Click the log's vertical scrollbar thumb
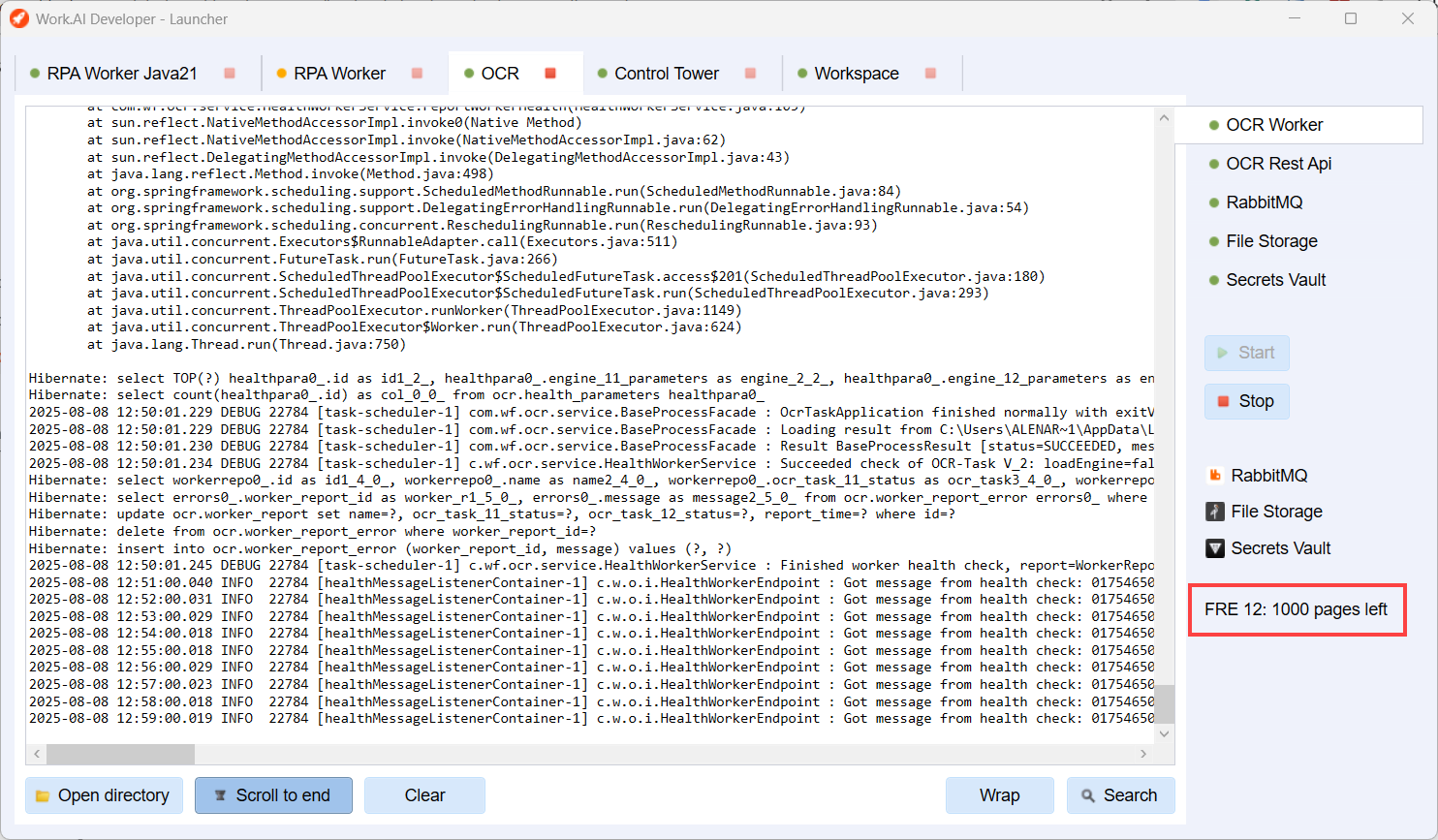The width and height of the screenshot is (1438, 840). [1164, 704]
